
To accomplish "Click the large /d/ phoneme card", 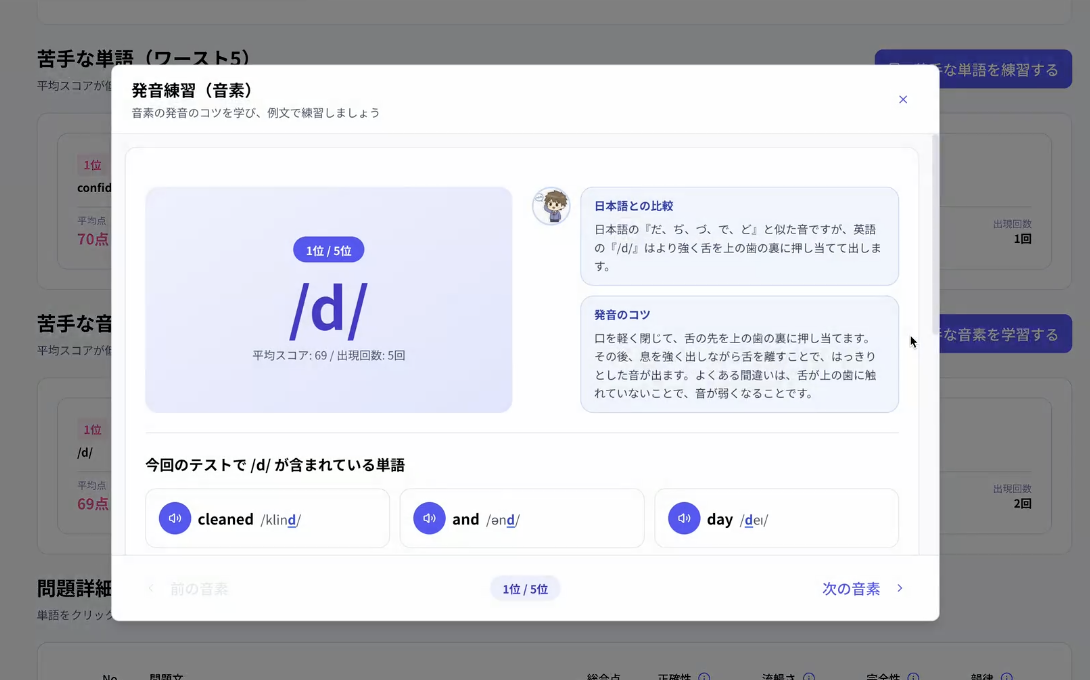I will 328,300.
